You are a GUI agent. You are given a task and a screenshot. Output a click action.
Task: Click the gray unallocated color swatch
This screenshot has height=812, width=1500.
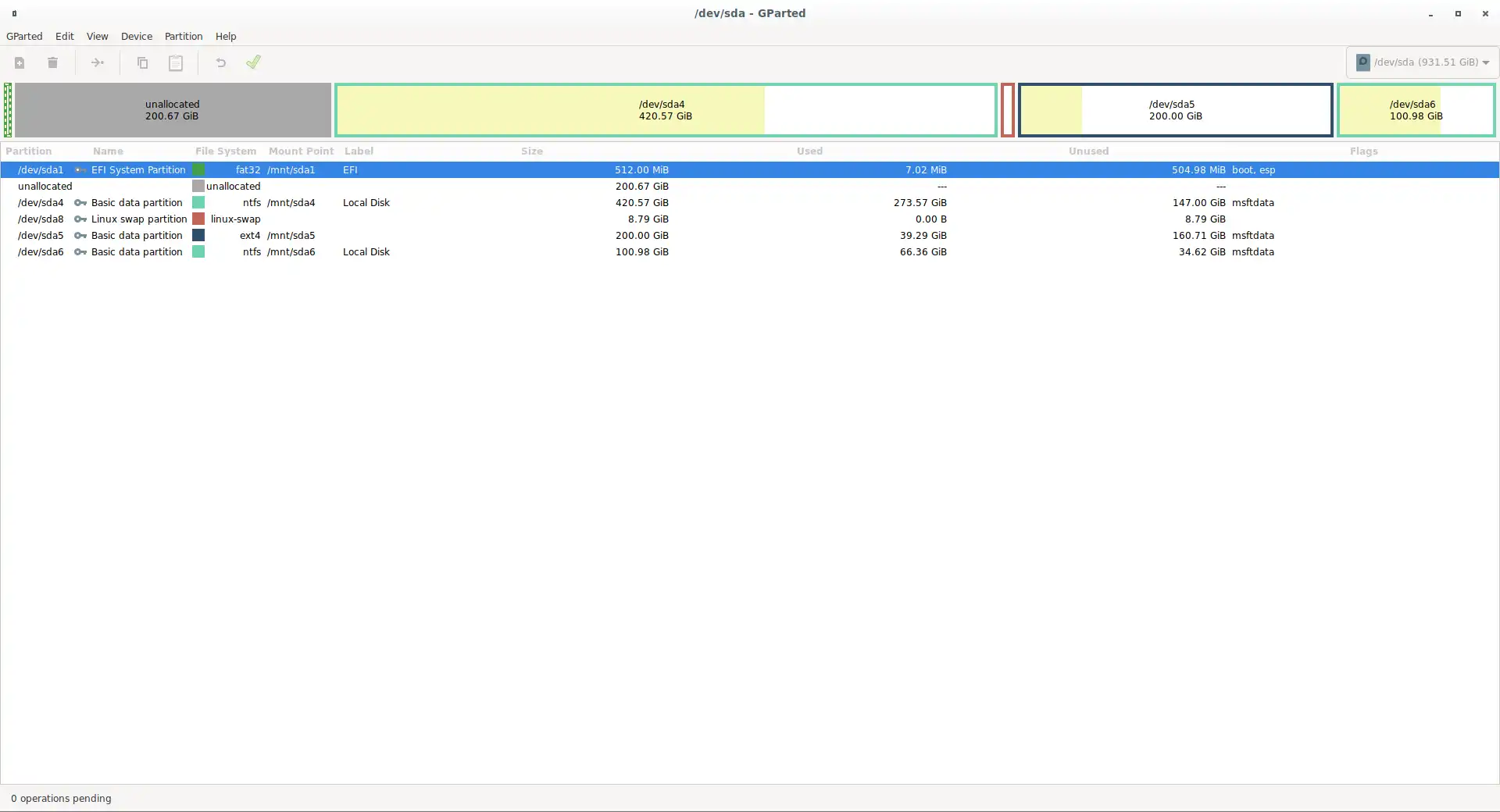(198, 186)
